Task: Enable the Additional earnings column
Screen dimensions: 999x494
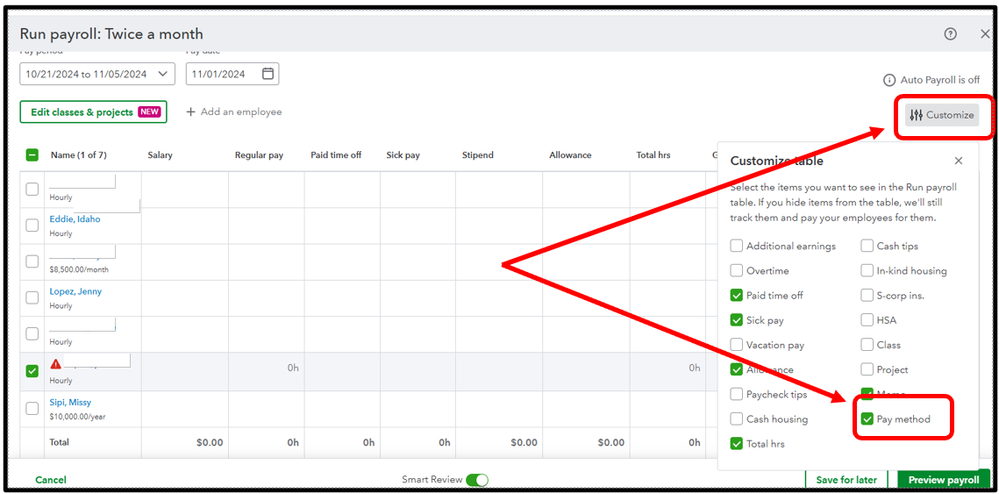Action: 737,246
